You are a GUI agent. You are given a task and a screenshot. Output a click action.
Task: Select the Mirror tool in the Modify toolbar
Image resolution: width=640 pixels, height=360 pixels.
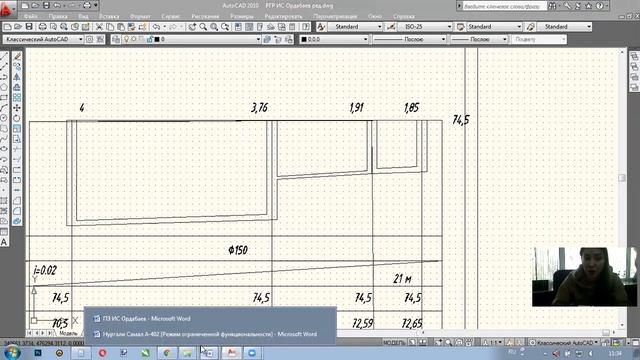pos(17,77)
